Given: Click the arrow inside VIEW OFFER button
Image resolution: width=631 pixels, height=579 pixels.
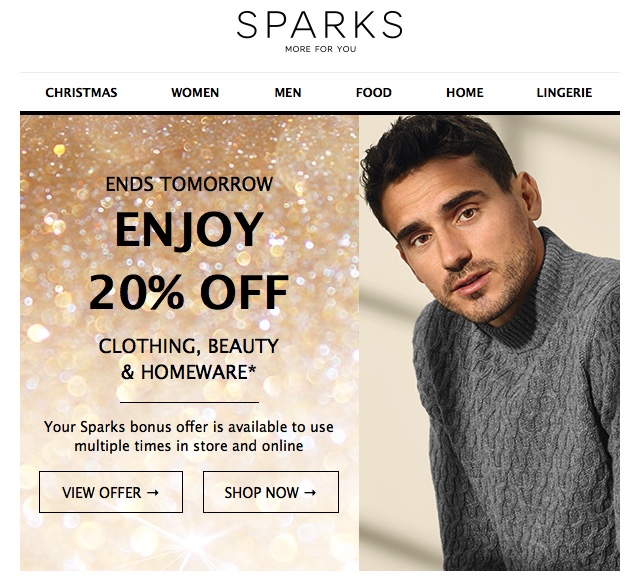Looking at the screenshot, I should click(153, 492).
